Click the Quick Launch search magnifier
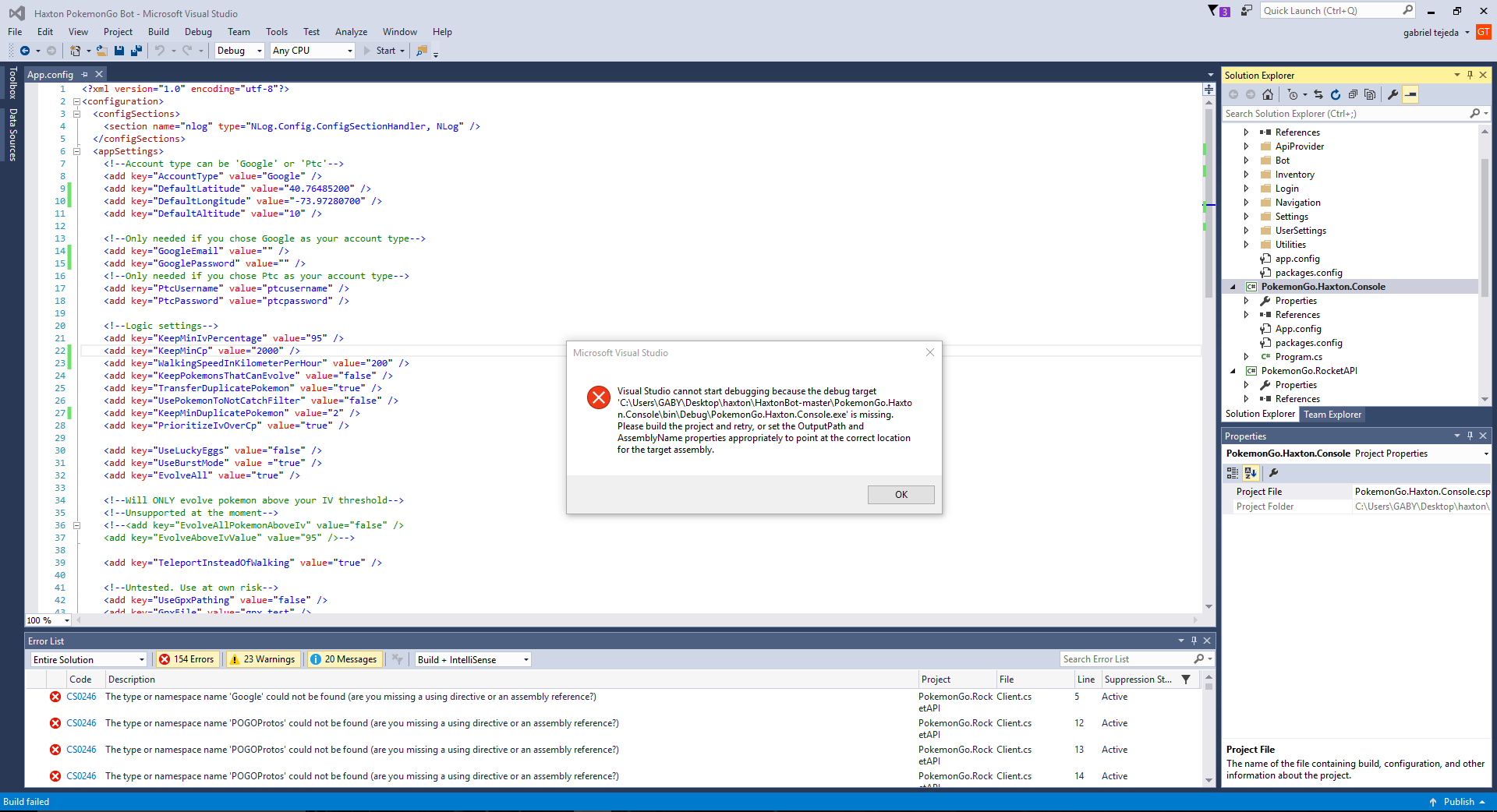Viewport: 1497px width, 812px height. pos(1407,10)
